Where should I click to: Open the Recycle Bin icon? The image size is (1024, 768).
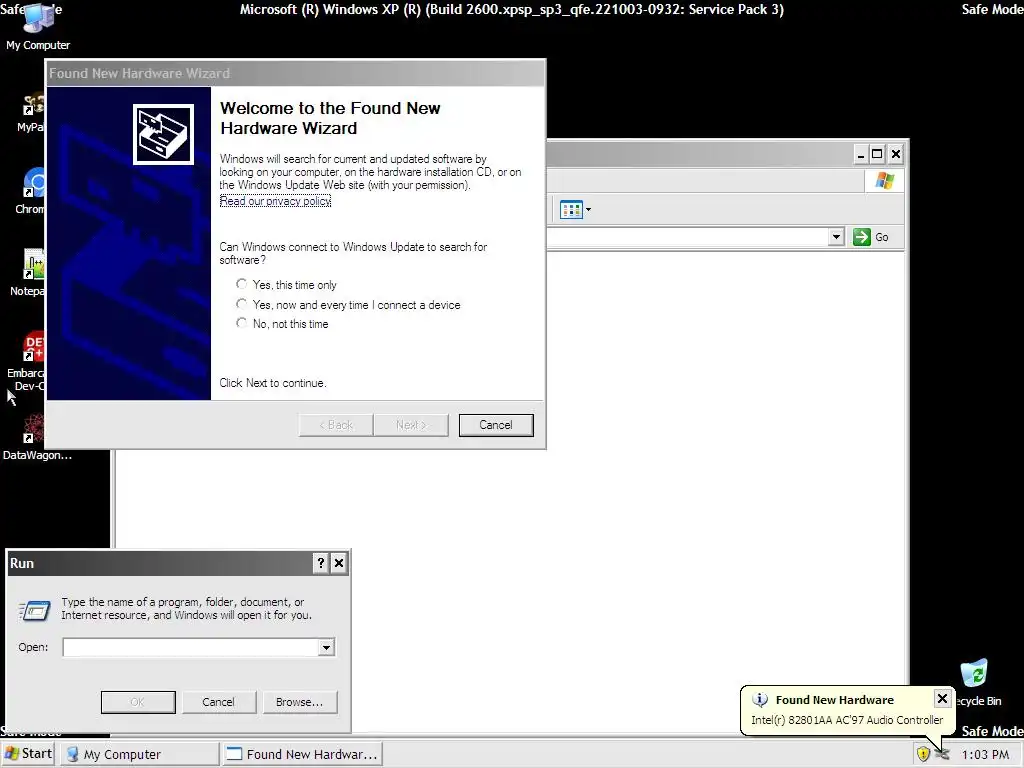click(976, 682)
